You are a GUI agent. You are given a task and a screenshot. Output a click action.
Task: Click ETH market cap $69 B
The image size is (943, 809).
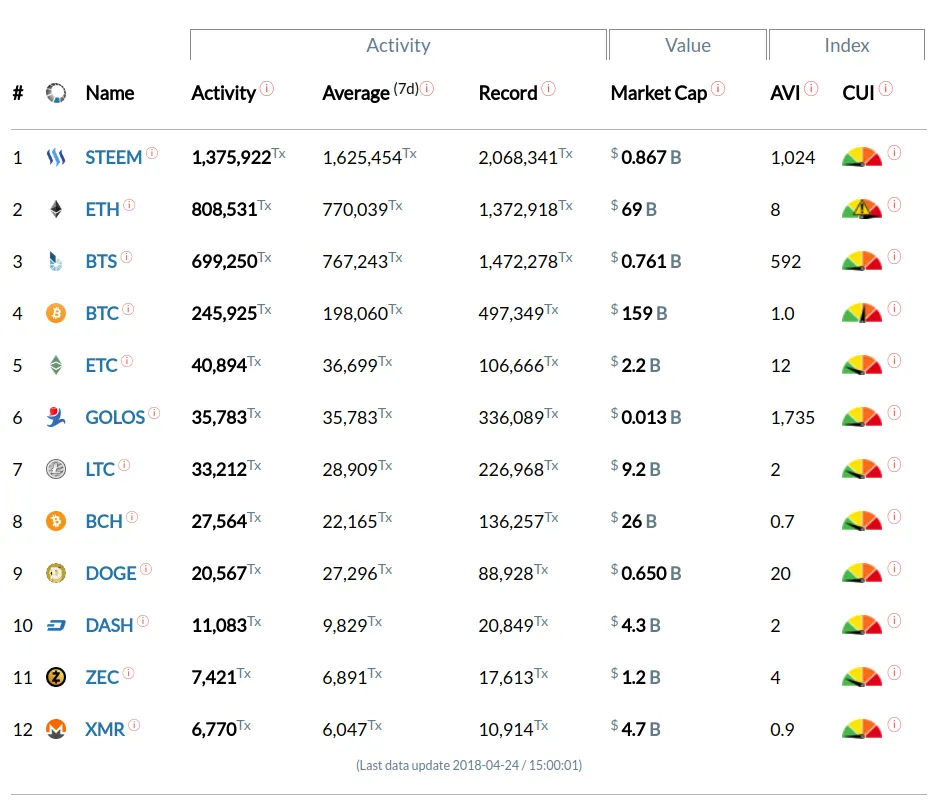[x=634, y=209]
